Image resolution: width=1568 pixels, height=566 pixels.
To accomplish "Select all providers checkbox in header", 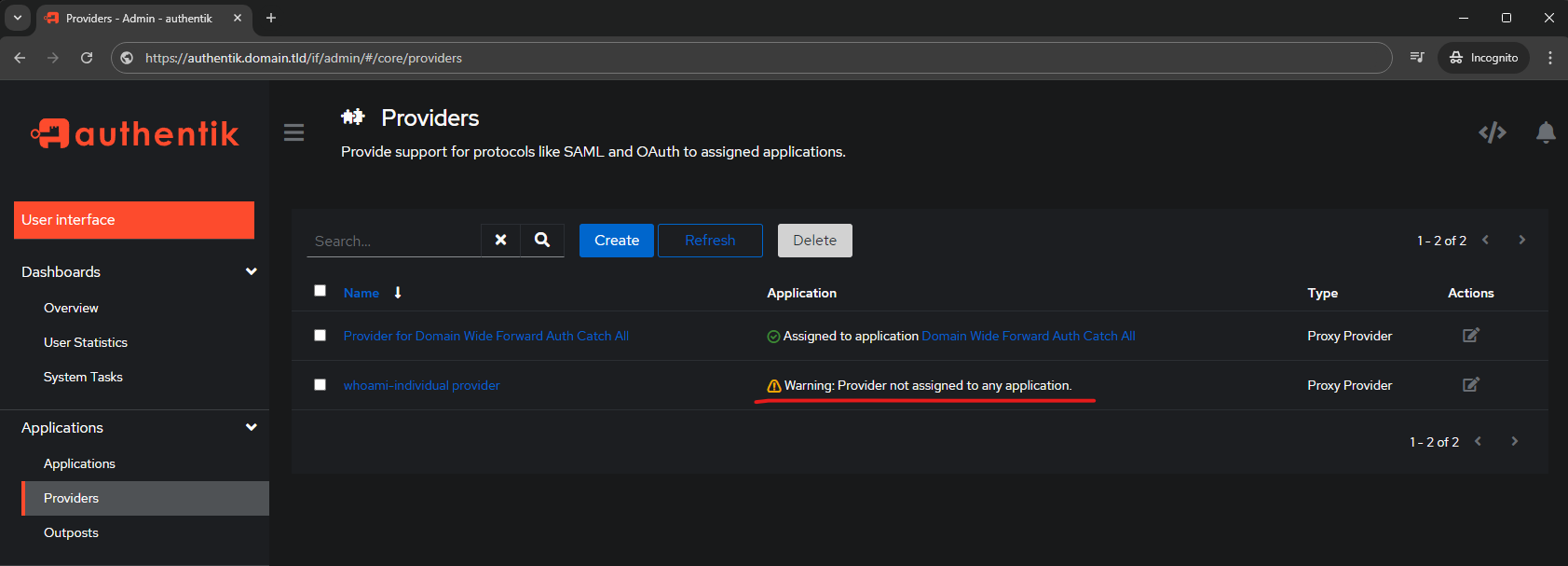I will click(320, 291).
